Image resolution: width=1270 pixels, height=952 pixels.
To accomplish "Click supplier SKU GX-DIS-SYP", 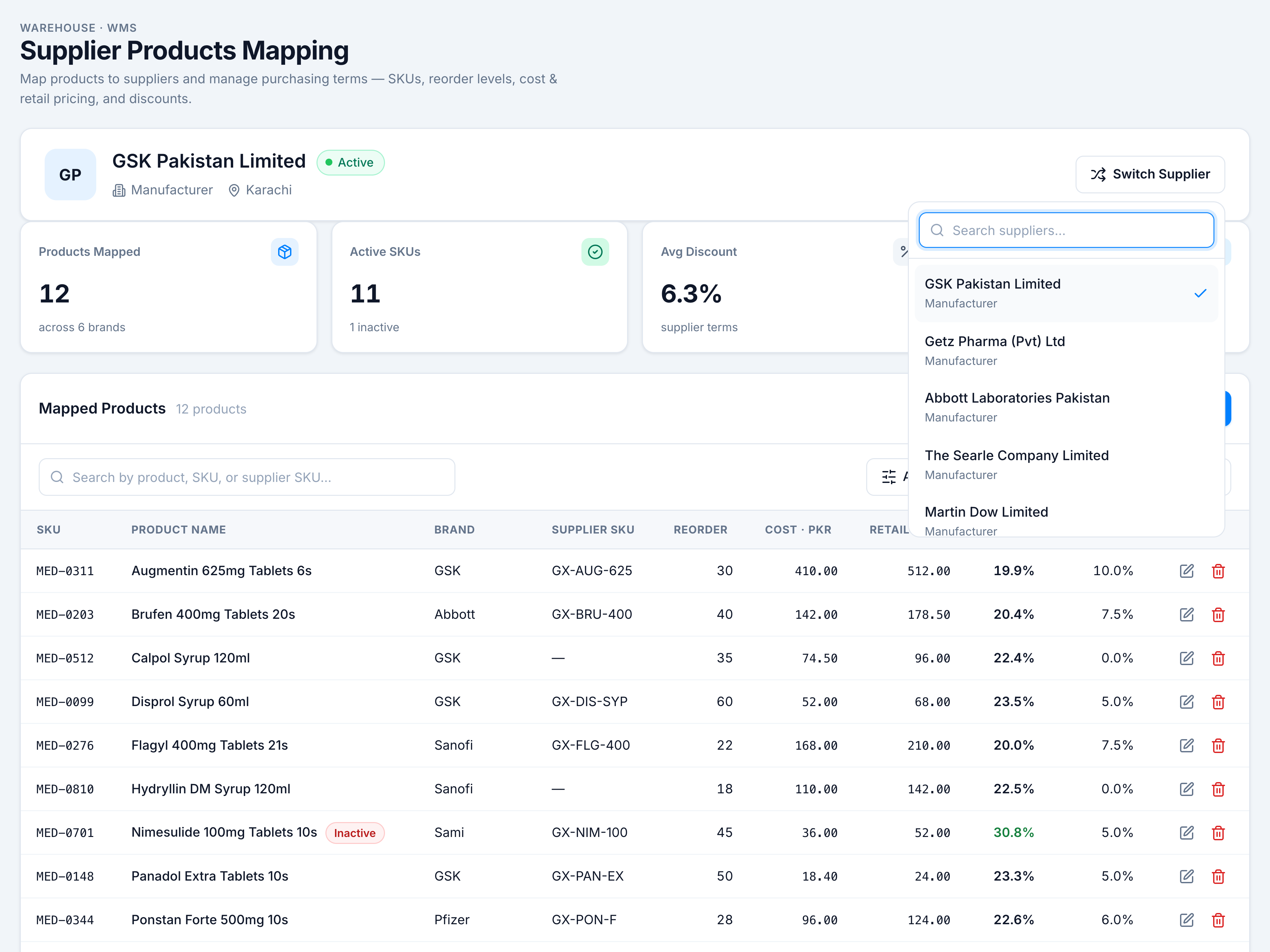I will click(x=590, y=702).
